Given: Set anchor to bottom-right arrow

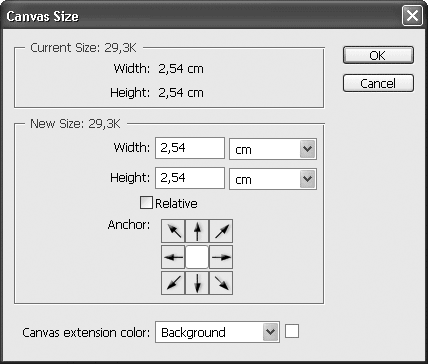Looking at the screenshot, I should coord(221,283).
